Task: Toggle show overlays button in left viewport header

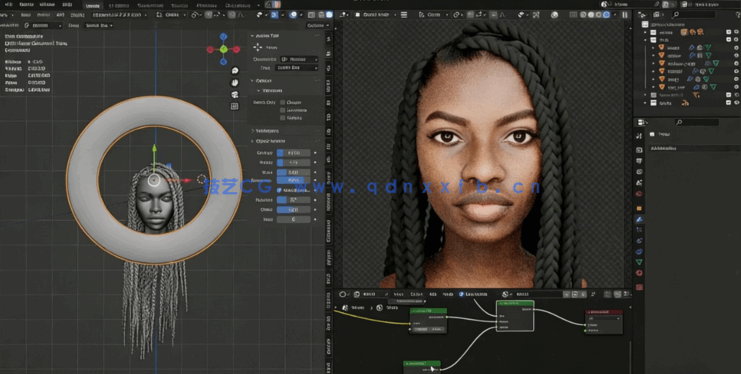Action: click(293, 15)
